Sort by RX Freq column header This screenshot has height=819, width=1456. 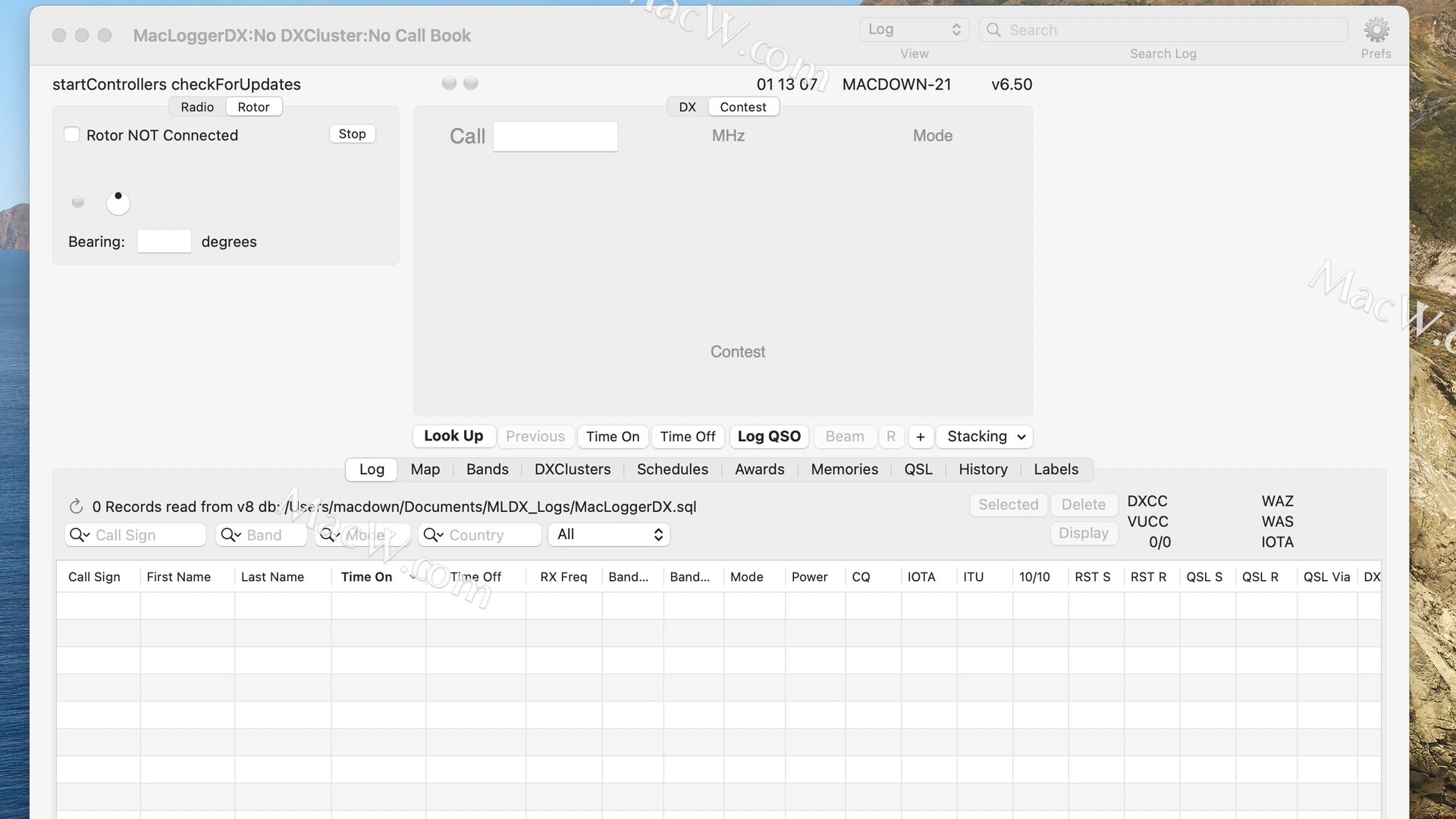[563, 577]
